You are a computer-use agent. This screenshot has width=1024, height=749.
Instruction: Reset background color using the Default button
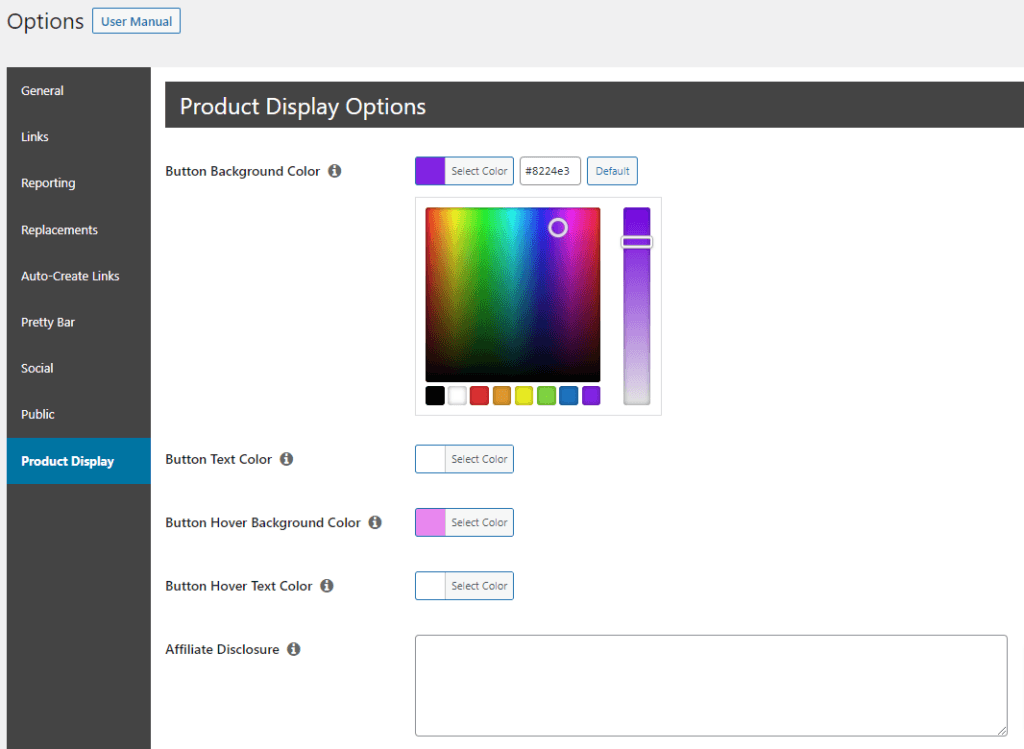pyautogui.click(x=612, y=170)
